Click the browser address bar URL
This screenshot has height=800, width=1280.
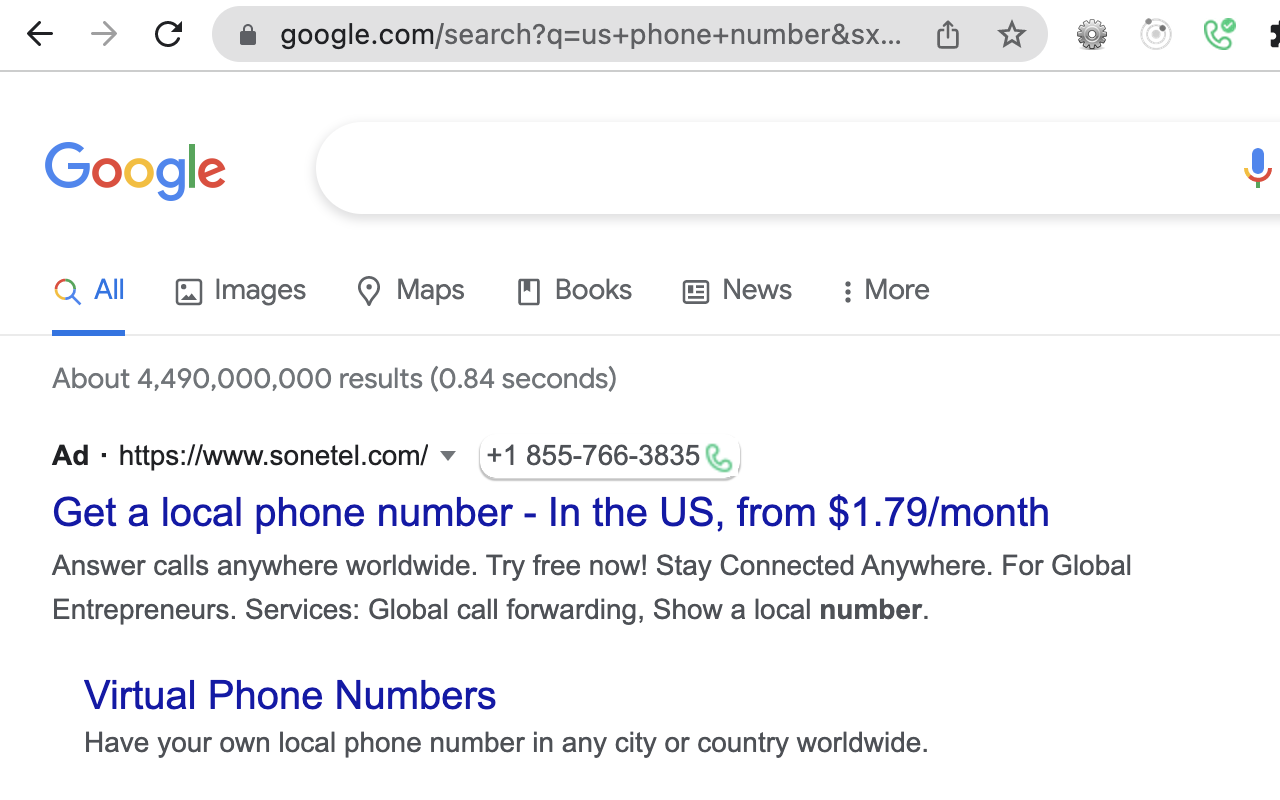pyautogui.click(x=590, y=35)
